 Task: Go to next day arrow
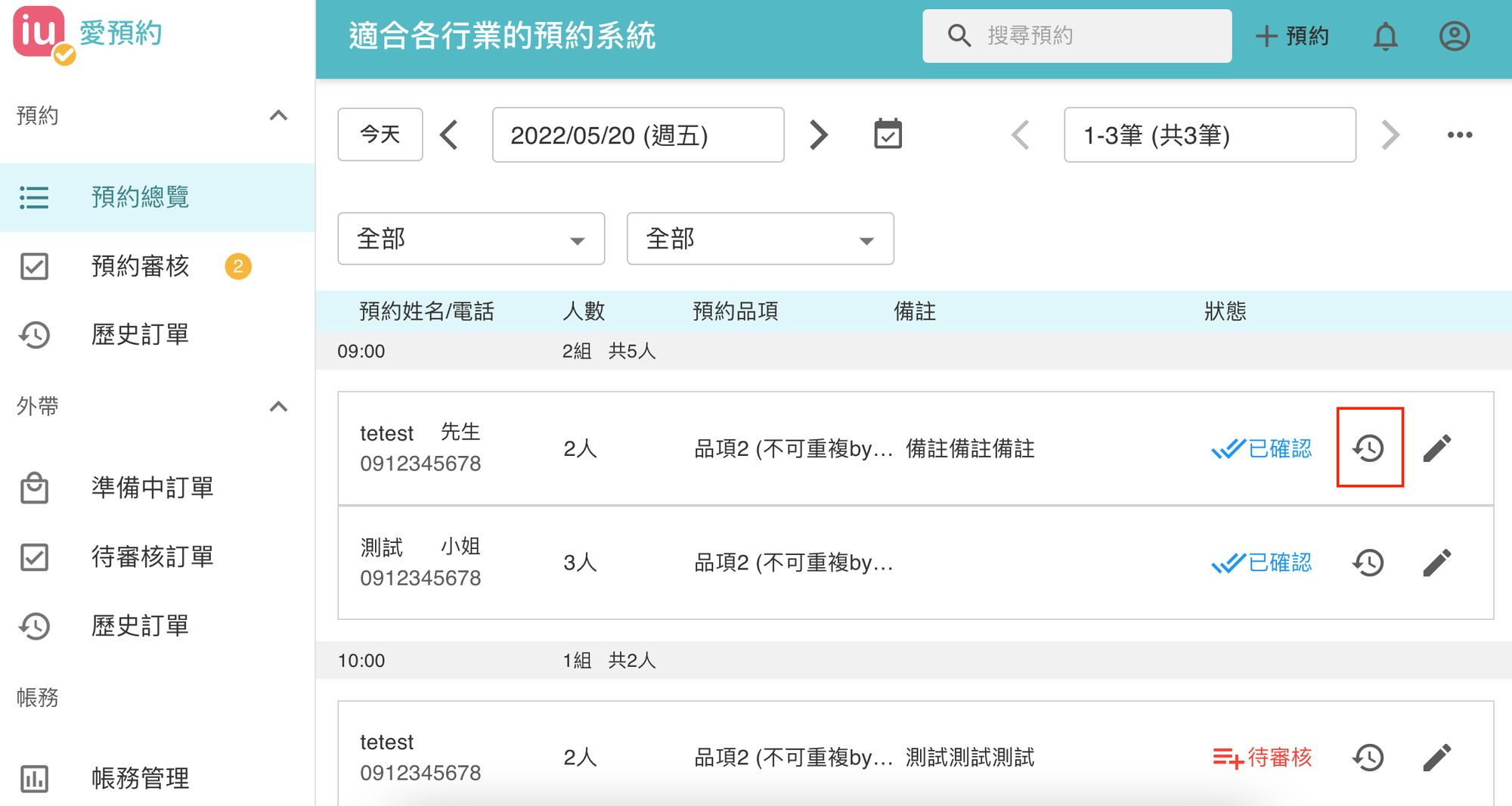point(818,135)
